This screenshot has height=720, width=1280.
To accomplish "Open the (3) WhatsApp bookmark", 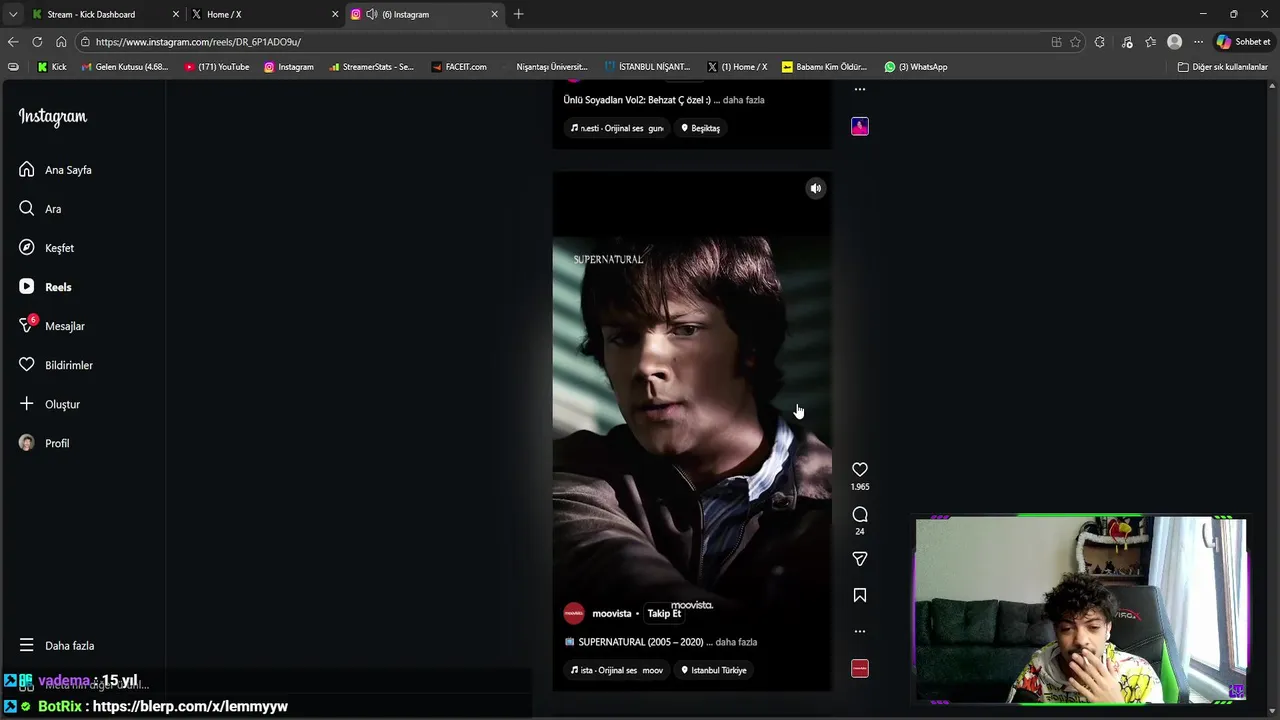I will point(915,67).
